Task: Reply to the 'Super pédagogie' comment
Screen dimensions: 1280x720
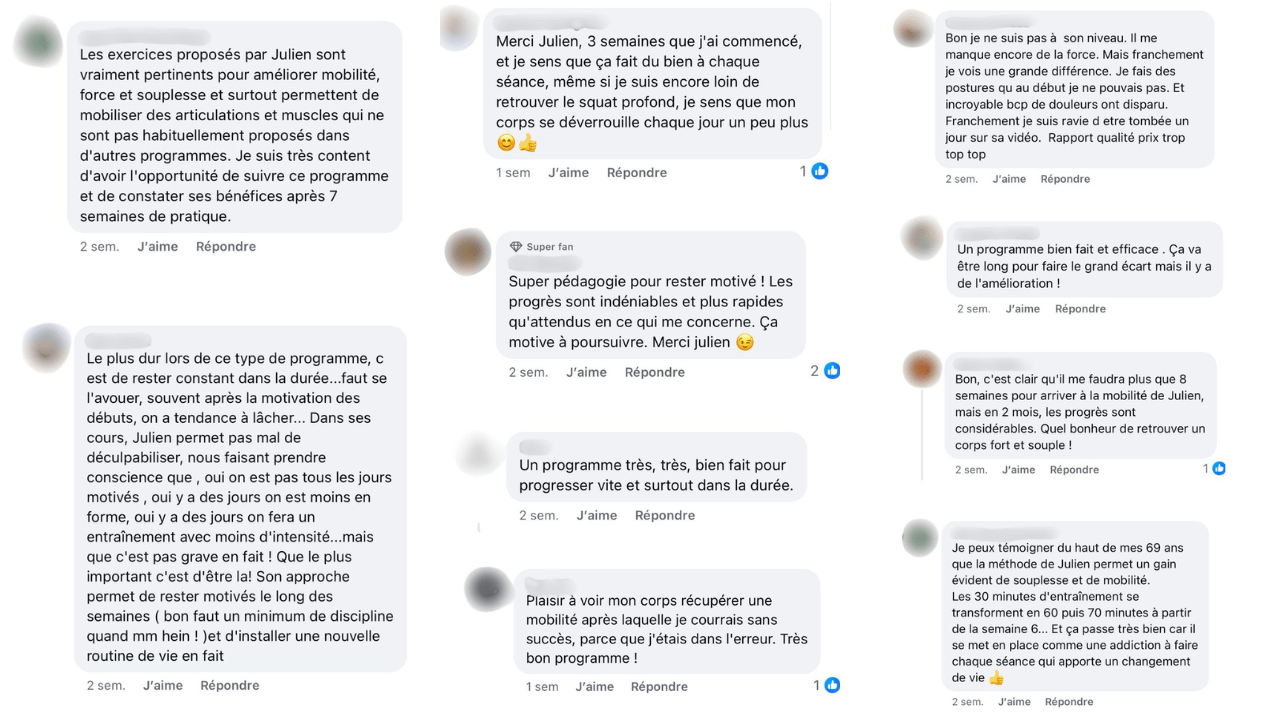Action: tap(654, 372)
